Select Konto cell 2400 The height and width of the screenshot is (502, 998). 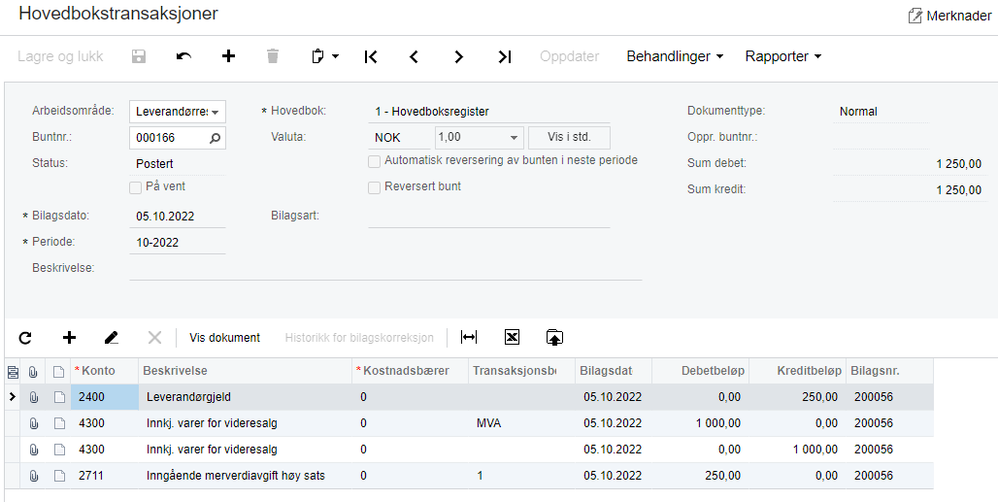(104, 397)
